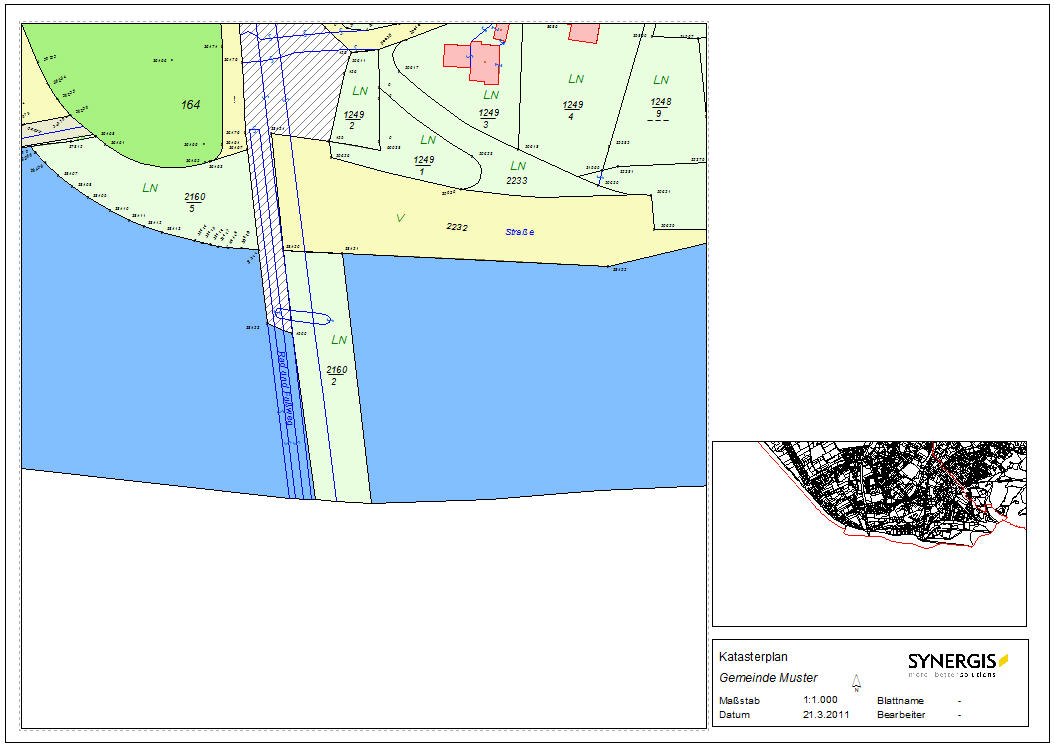Screen dimensions: 1054x745
Task: Click the north arrow symbol
Action: point(856,684)
